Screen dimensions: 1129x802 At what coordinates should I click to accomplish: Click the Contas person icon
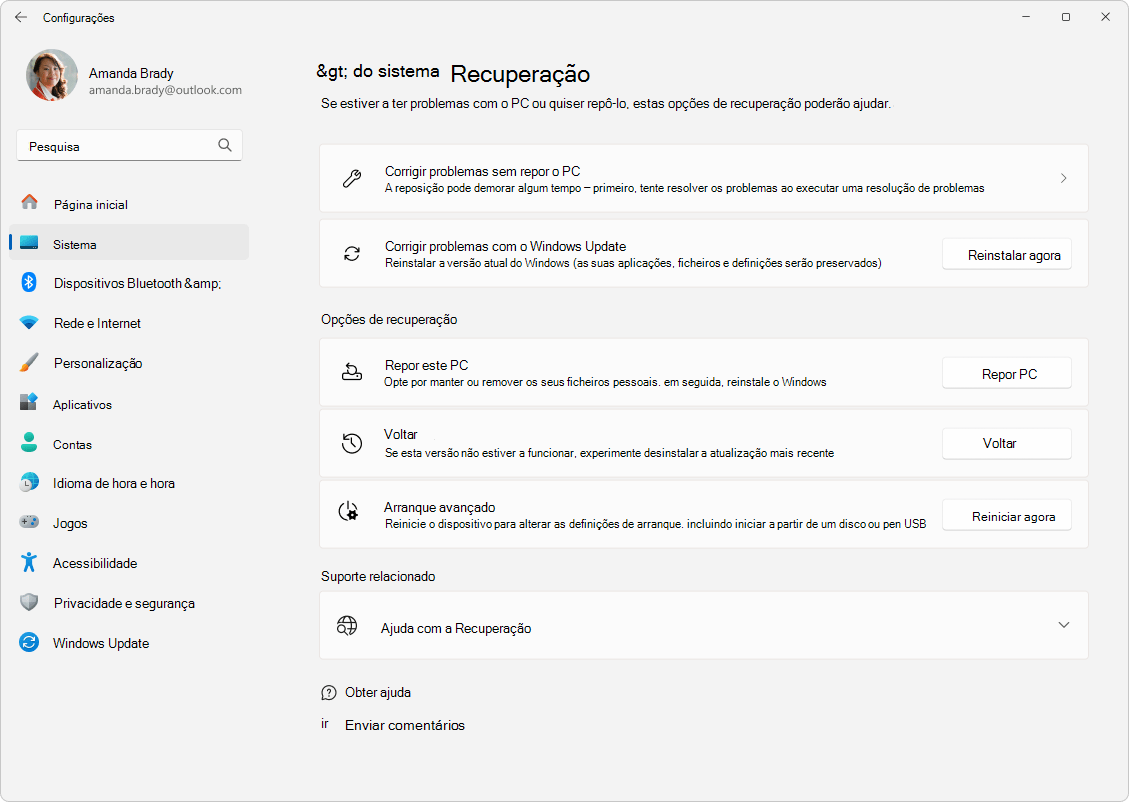(x=29, y=444)
